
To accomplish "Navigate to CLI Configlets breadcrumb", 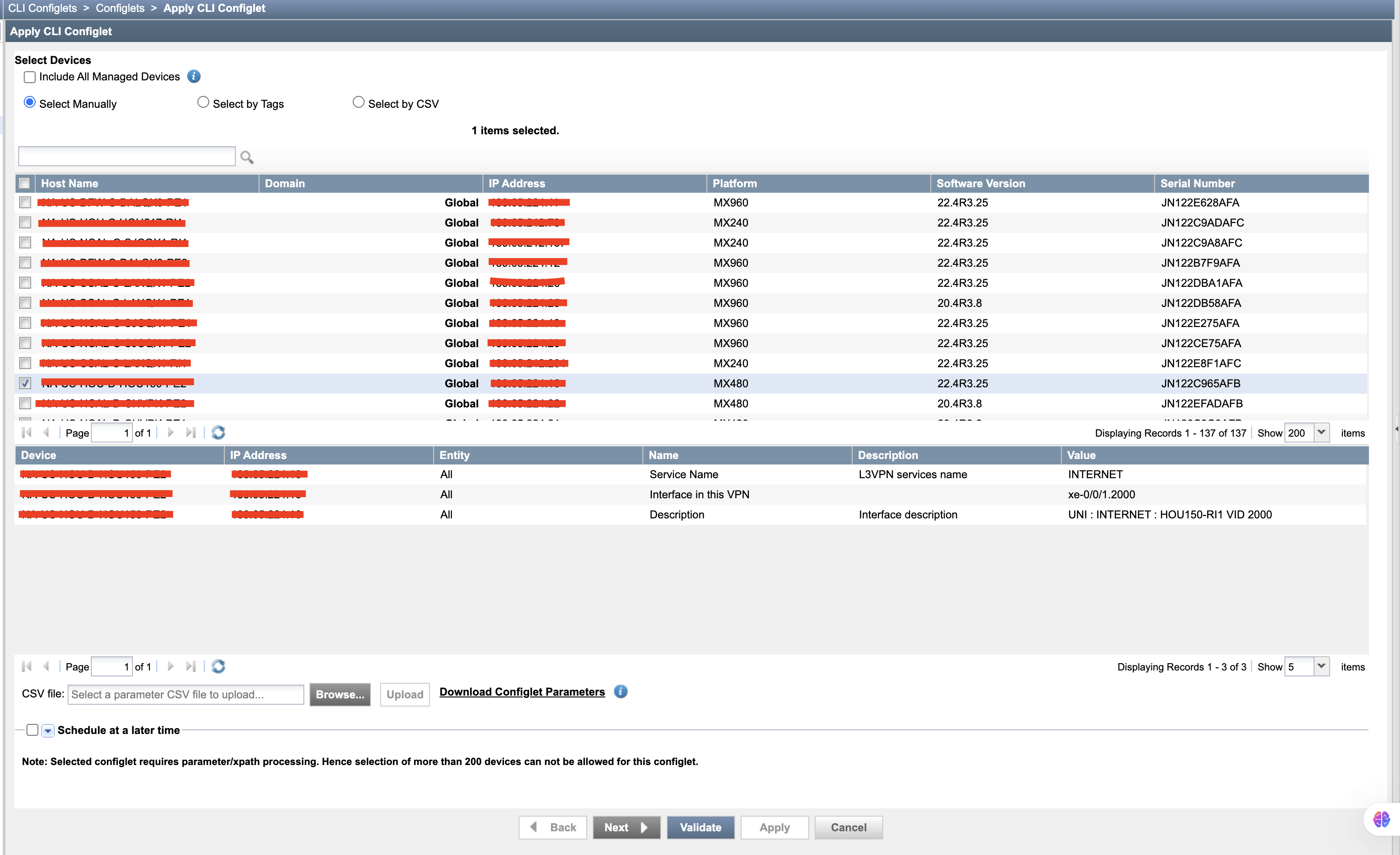I will (x=42, y=8).
